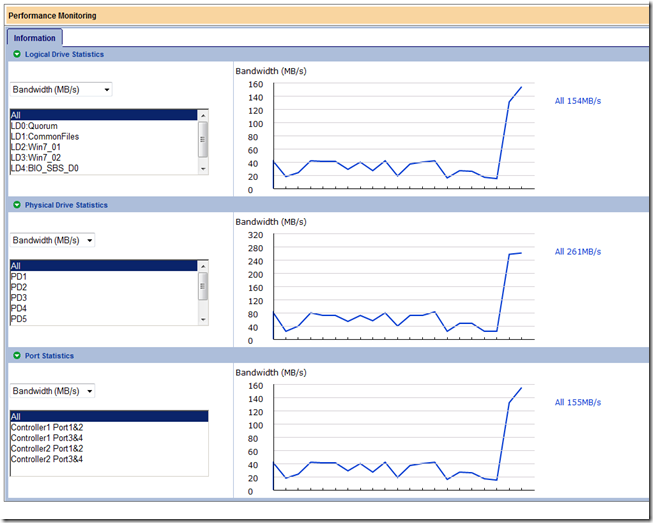Select All in physical drive list
653x523 pixels.
coord(104,266)
